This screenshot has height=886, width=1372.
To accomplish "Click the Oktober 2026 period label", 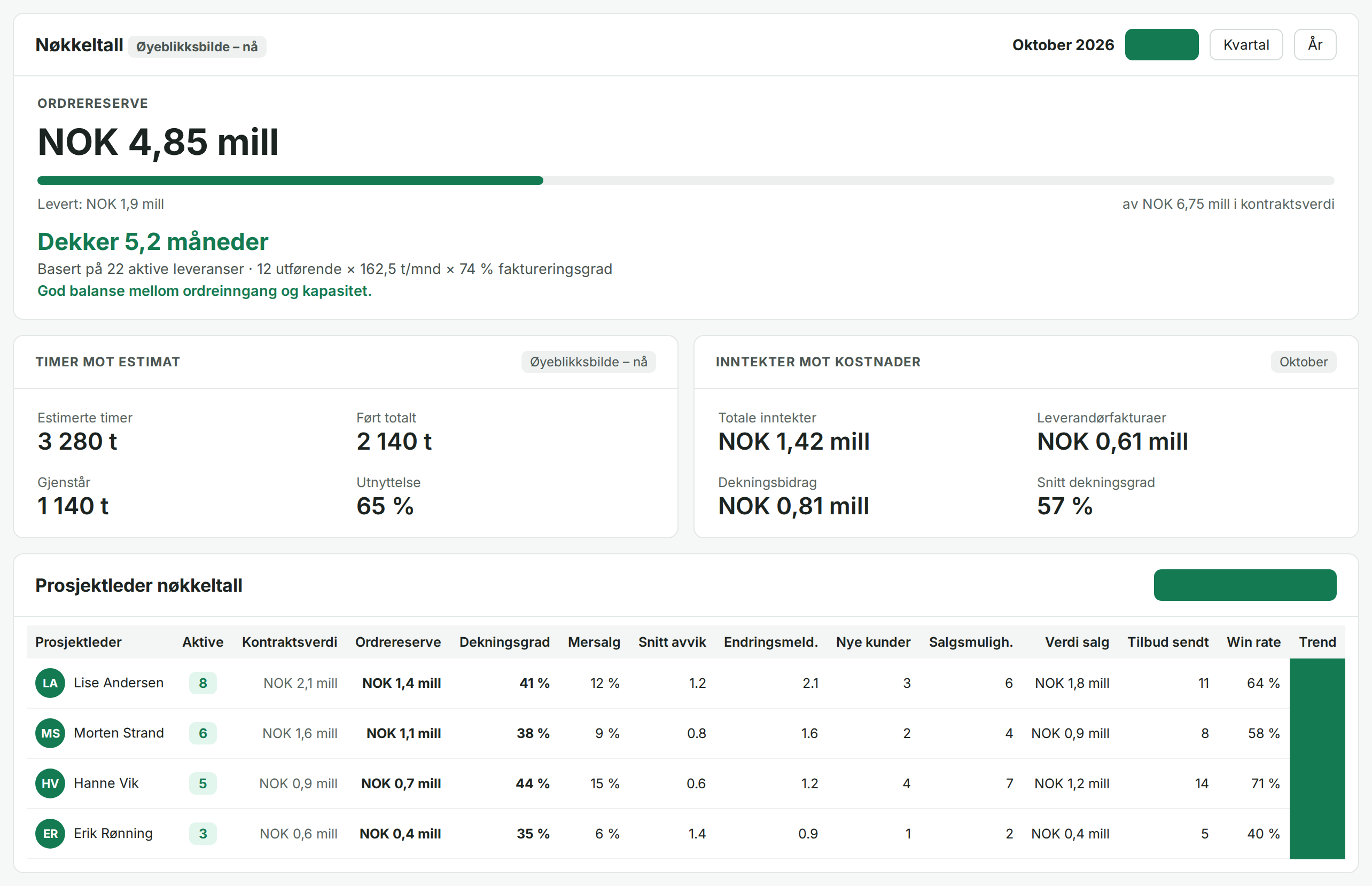I will point(1063,45).
